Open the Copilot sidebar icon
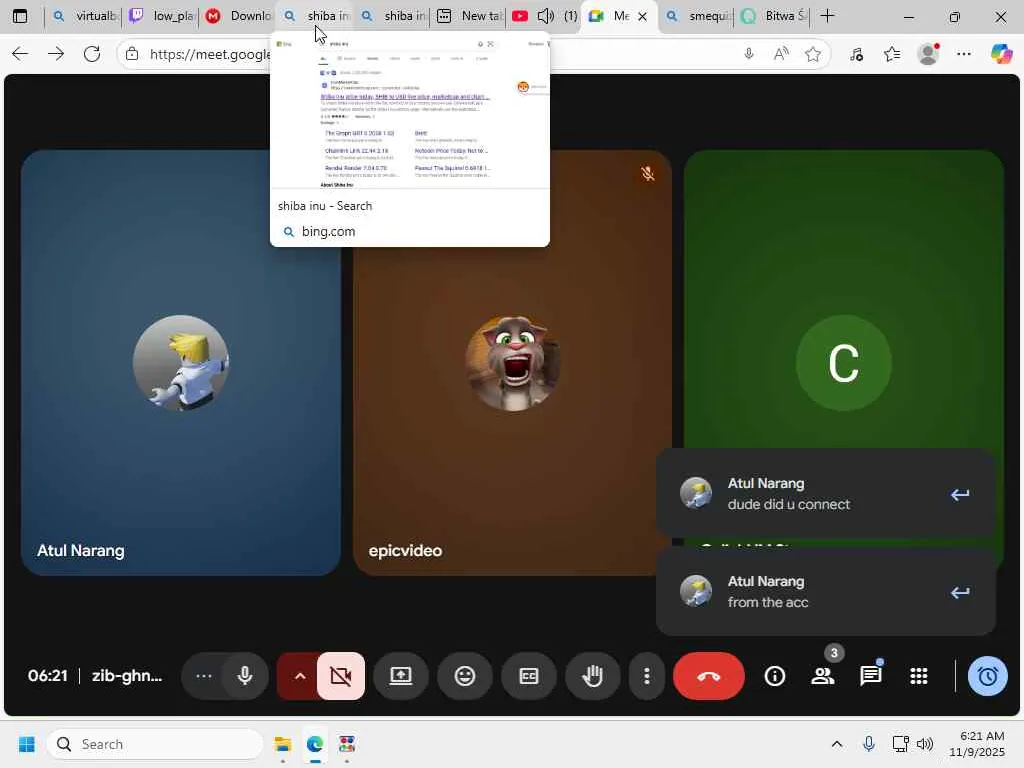The height and width of the screenshot is (768, 1024). pos(1001,54)
